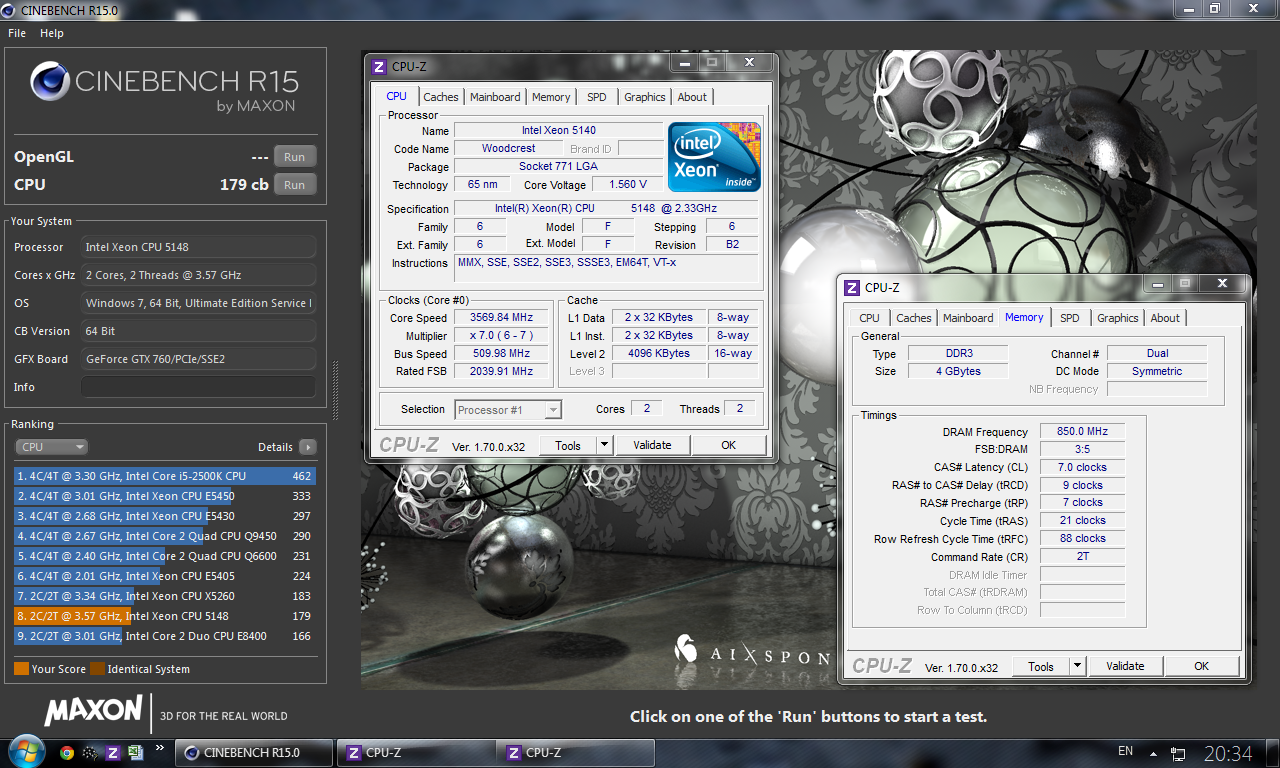Open the CPU dropdown in the Ranking panel
Screen dimensions: 1280x768
[x=51, y=447]
